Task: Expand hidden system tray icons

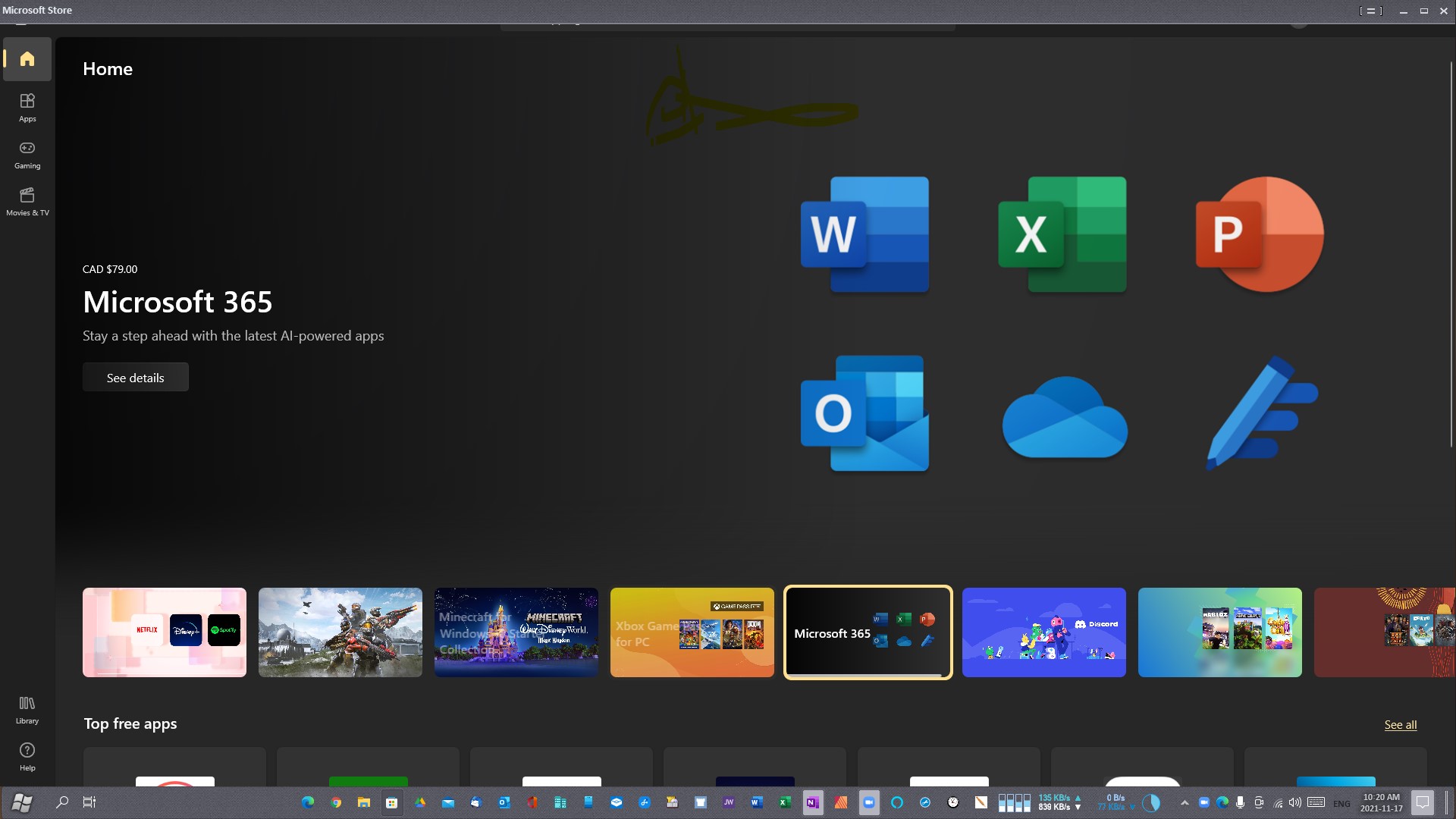Action: point(1185,802)
